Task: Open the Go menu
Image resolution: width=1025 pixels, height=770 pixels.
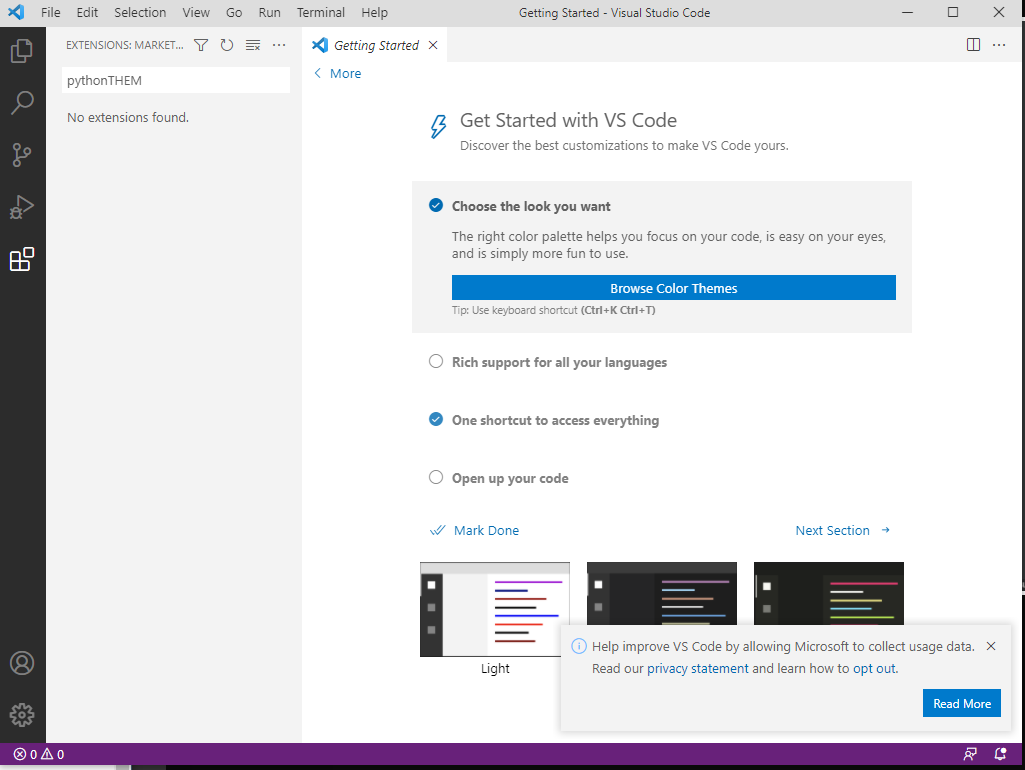Action: [x=234, y=12]
